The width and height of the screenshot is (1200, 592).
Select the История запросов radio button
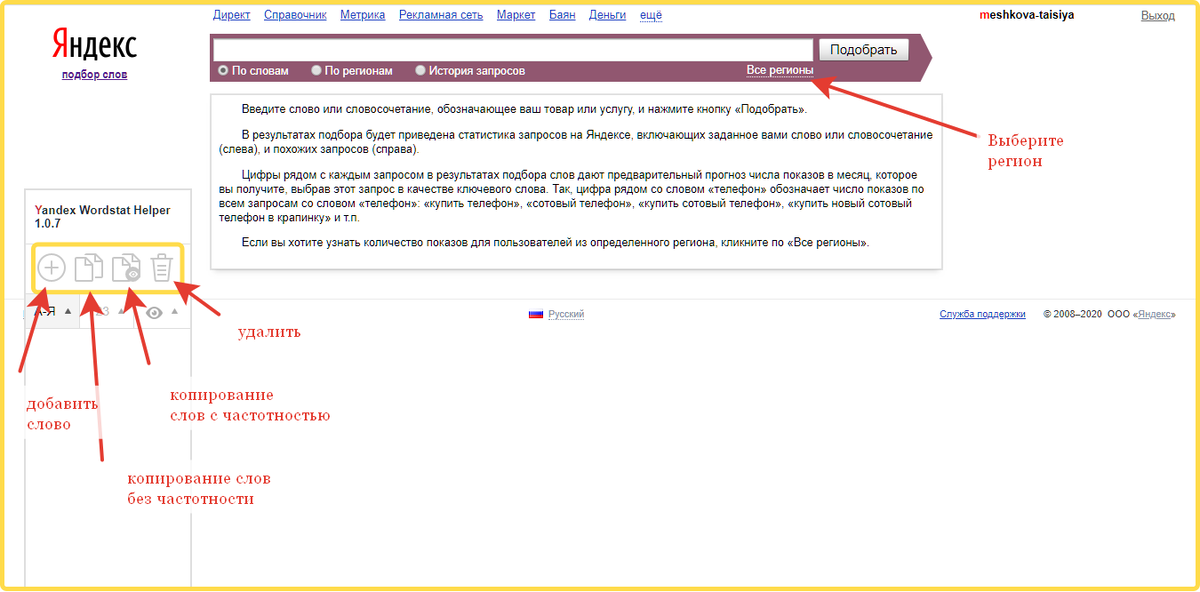click(x=420, y=71)
